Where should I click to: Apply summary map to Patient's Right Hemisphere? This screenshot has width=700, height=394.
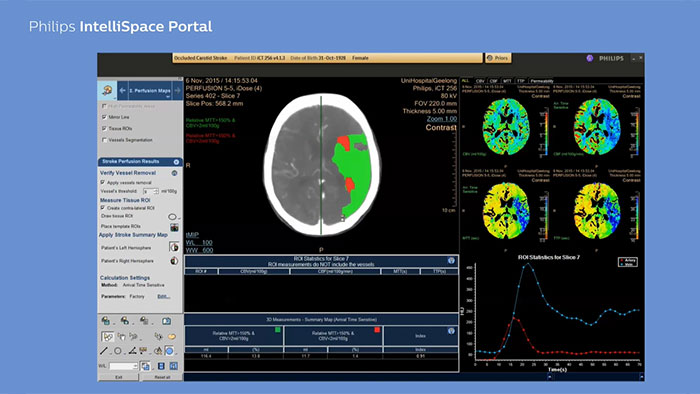click(174, 261)
